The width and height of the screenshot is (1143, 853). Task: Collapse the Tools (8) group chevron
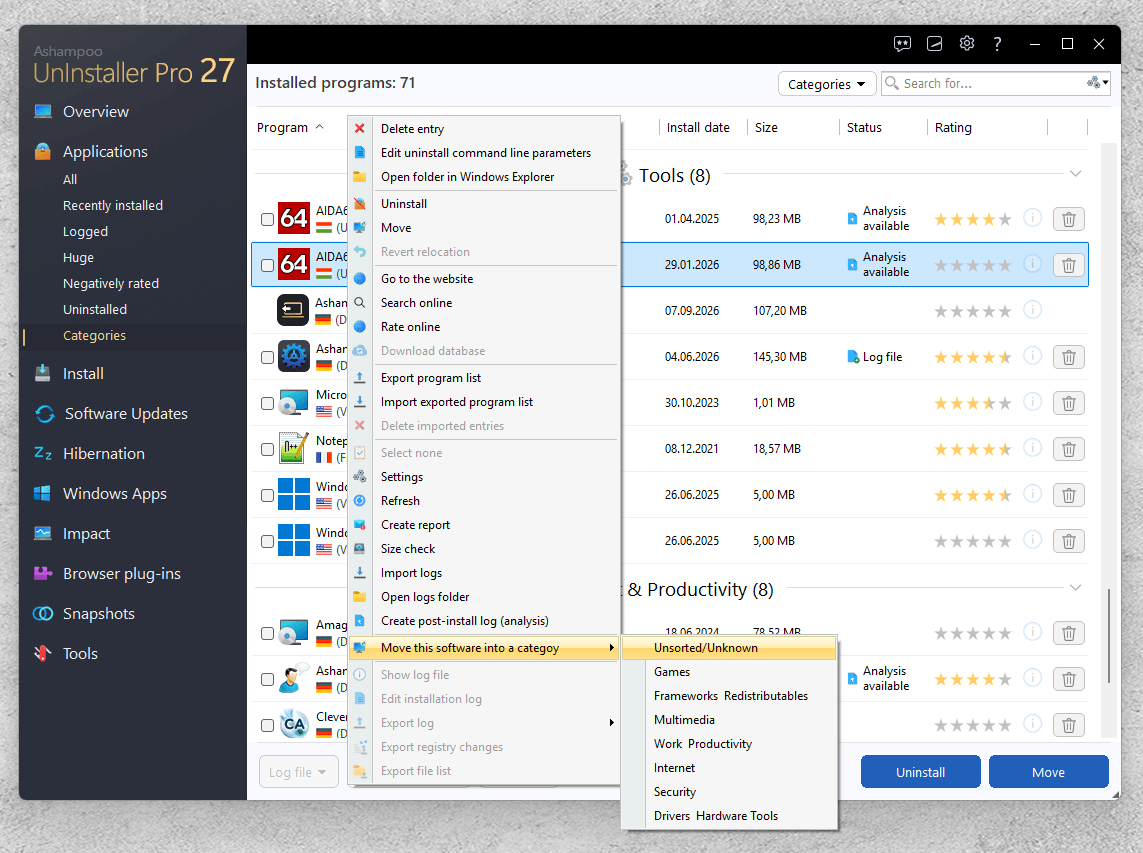click(x=1075, y=174)
